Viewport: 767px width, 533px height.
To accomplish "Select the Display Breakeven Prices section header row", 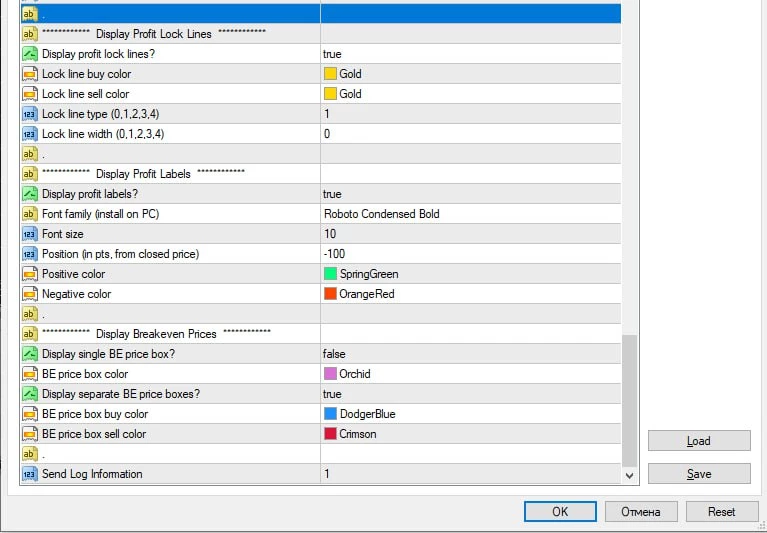I will click(x=168, y=334).
